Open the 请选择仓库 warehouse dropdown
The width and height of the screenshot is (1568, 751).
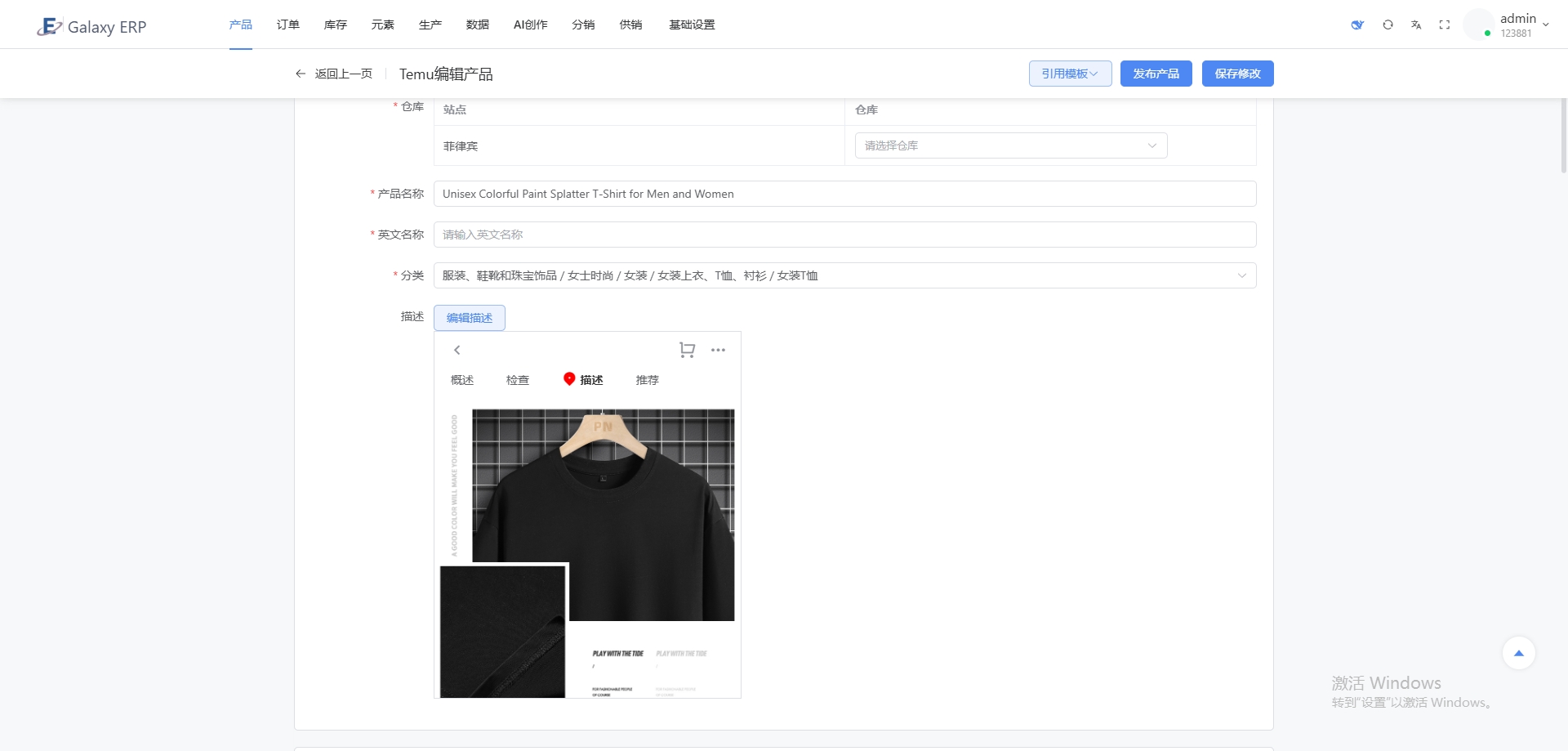[x=1010, y=145]
